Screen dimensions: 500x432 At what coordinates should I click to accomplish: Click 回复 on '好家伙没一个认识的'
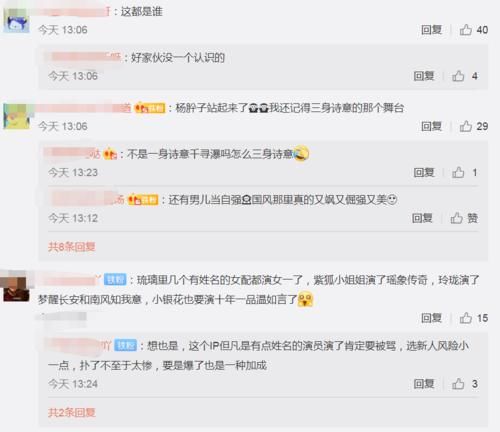click(x=424, y=76)
